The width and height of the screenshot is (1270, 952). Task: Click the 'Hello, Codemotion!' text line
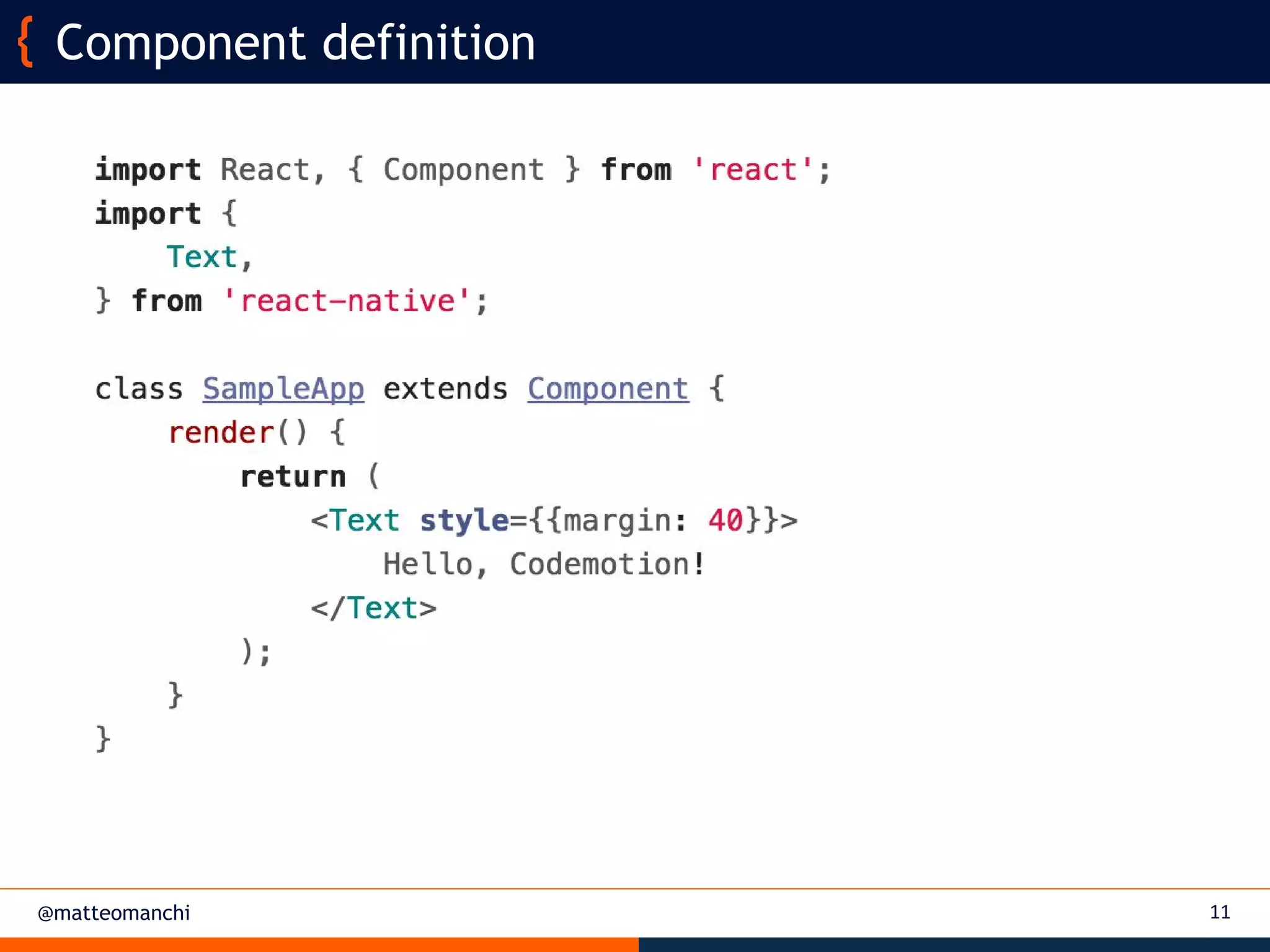tap(544, 564)
